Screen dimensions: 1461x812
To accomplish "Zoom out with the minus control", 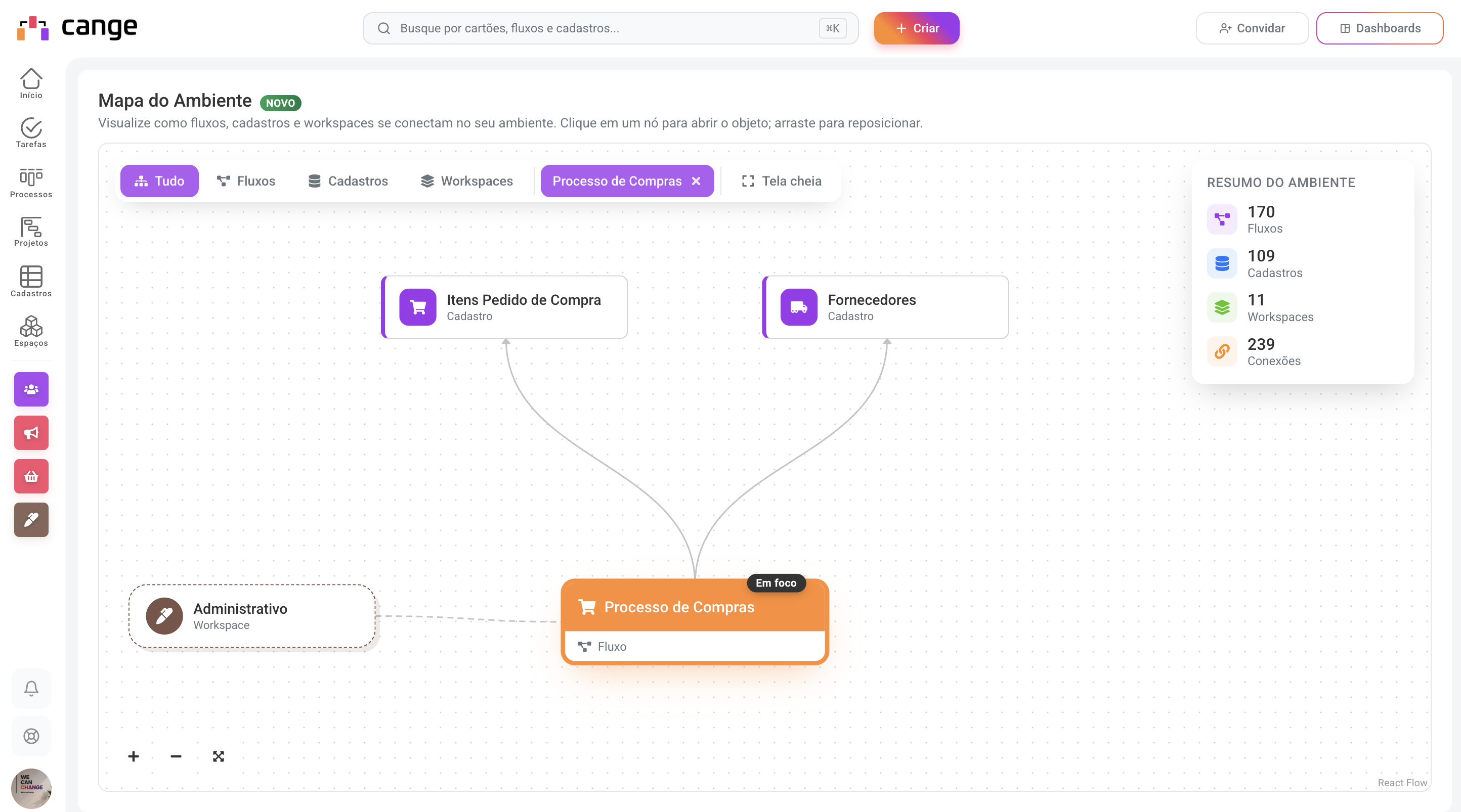I will (x=176, y=756).
